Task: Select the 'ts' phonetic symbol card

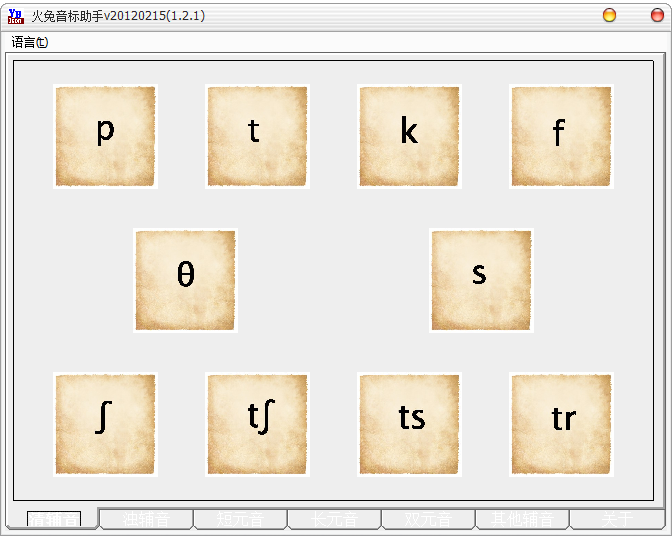Action: point(409,424)
